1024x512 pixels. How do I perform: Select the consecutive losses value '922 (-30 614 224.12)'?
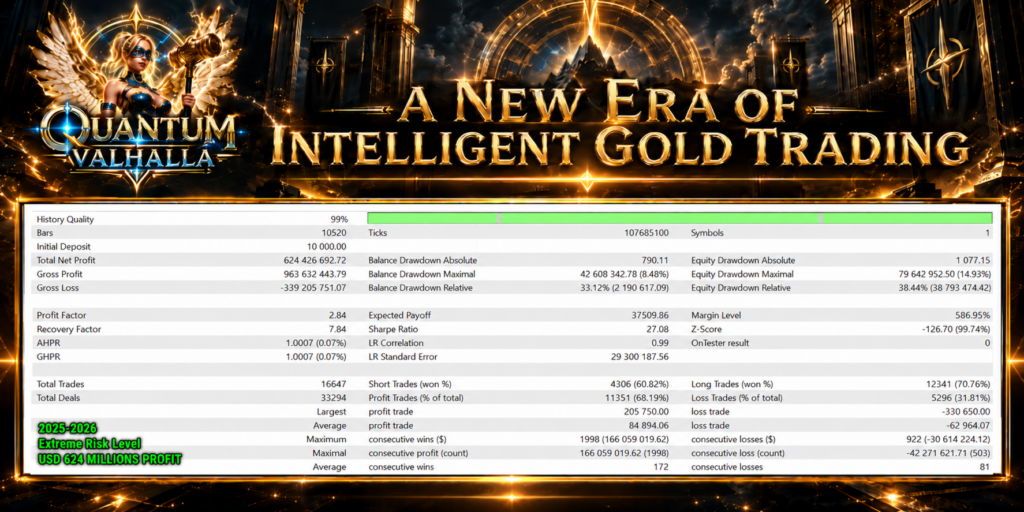click(948, 439)
